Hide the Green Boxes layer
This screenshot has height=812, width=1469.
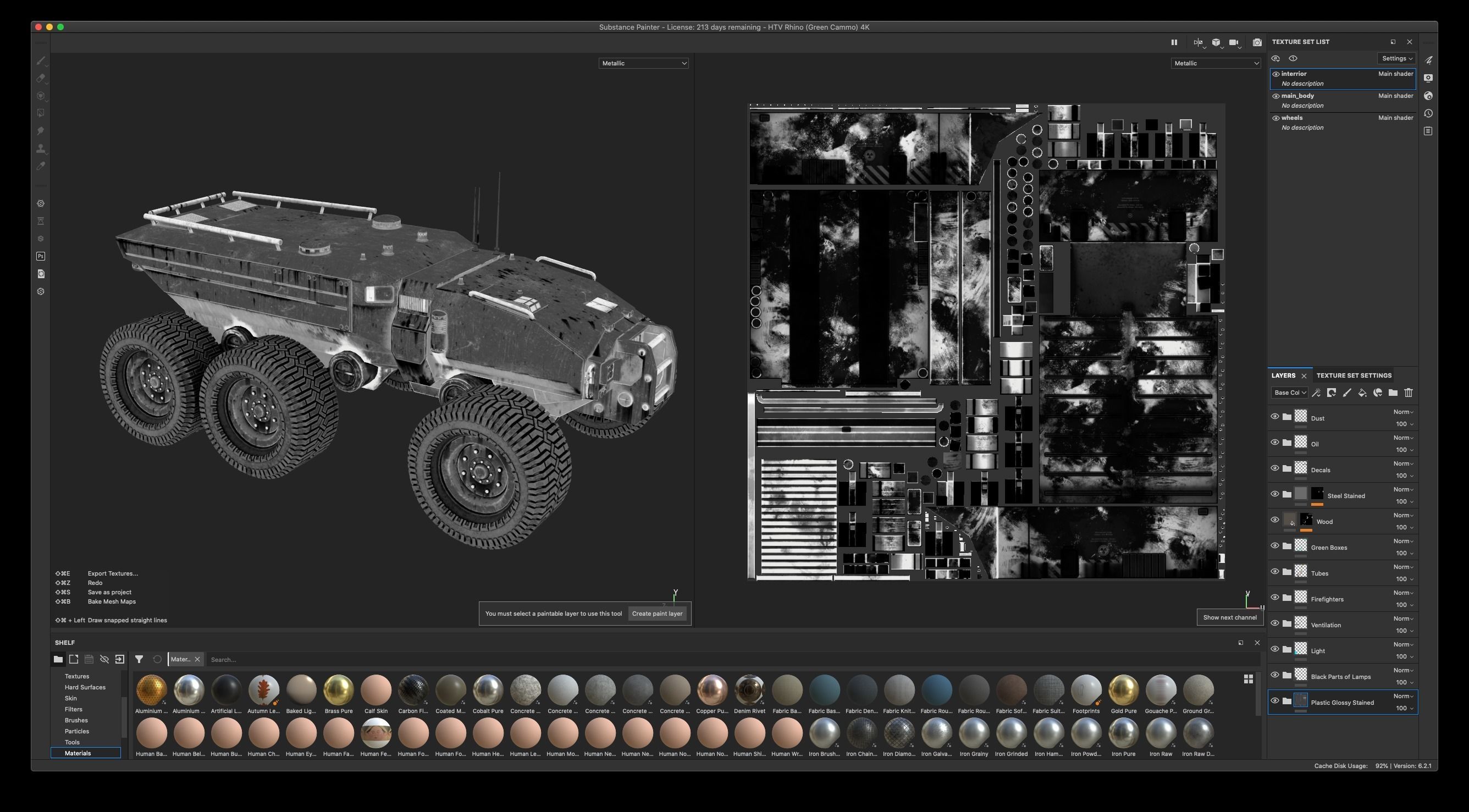point(1274,546)
